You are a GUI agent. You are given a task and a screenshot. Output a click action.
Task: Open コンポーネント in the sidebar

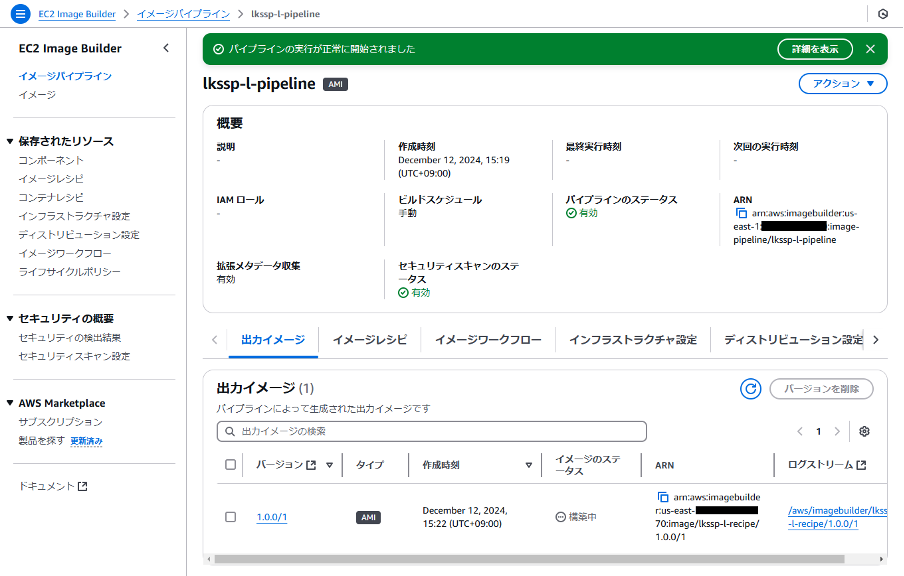51,160
